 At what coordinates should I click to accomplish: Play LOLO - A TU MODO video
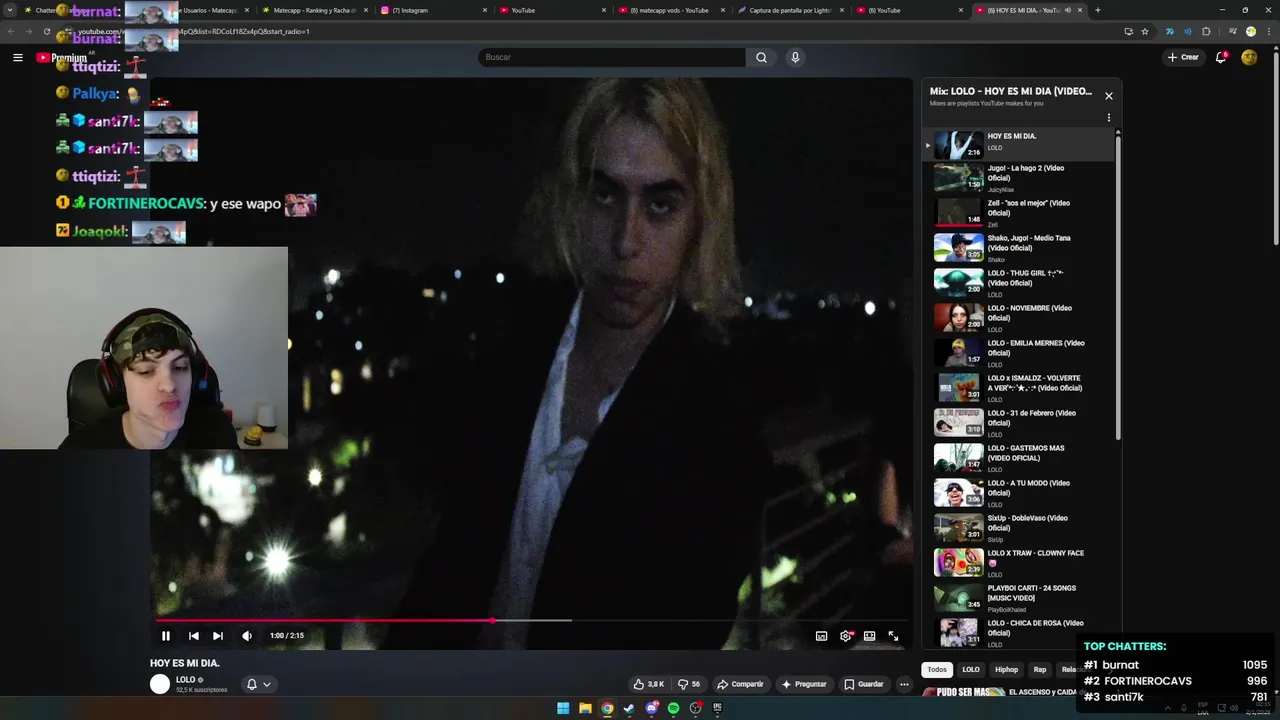click(1018, 493)
